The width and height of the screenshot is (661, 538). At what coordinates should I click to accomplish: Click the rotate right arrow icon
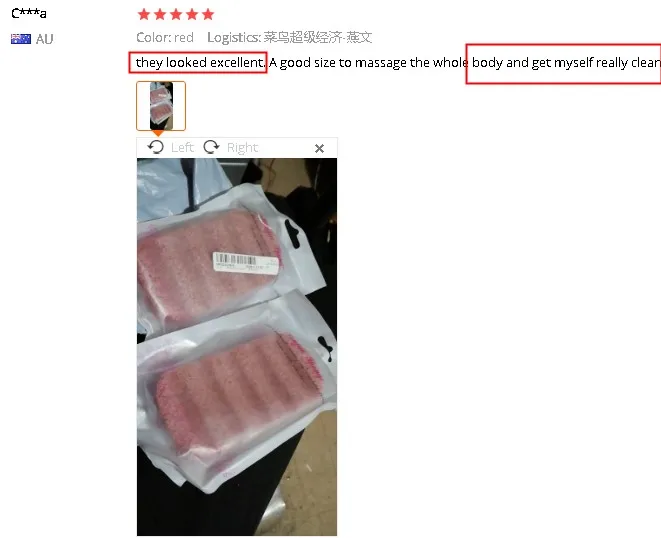[211, 147]
